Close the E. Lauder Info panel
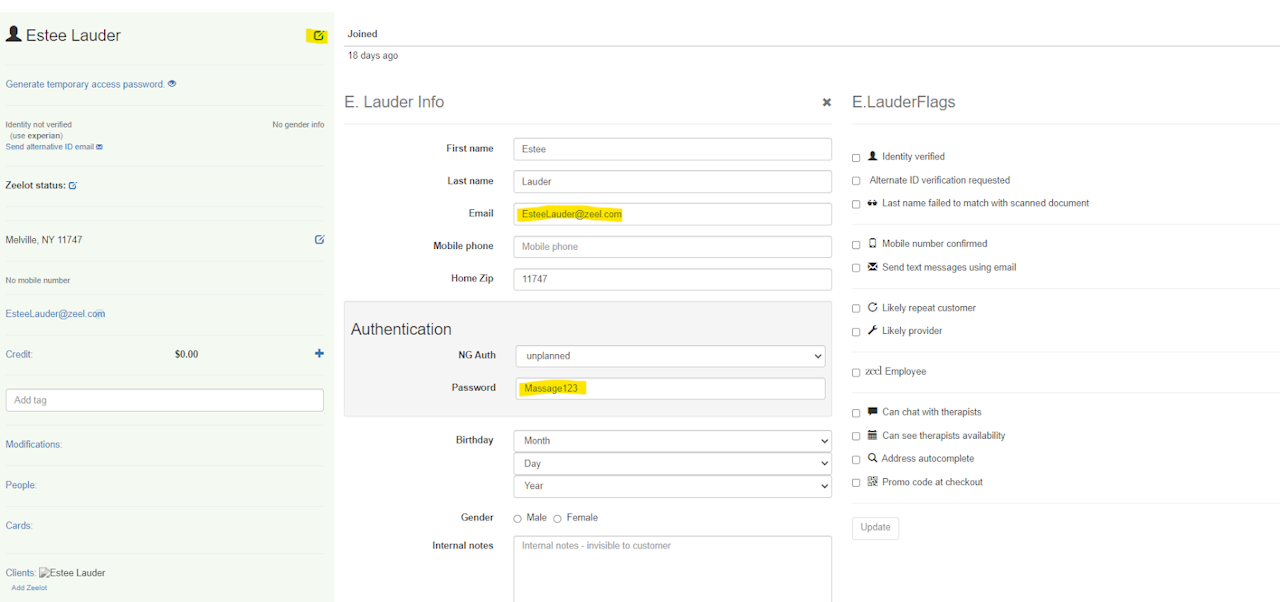This screenshot has width=1280, height=602. pos(827,102)
